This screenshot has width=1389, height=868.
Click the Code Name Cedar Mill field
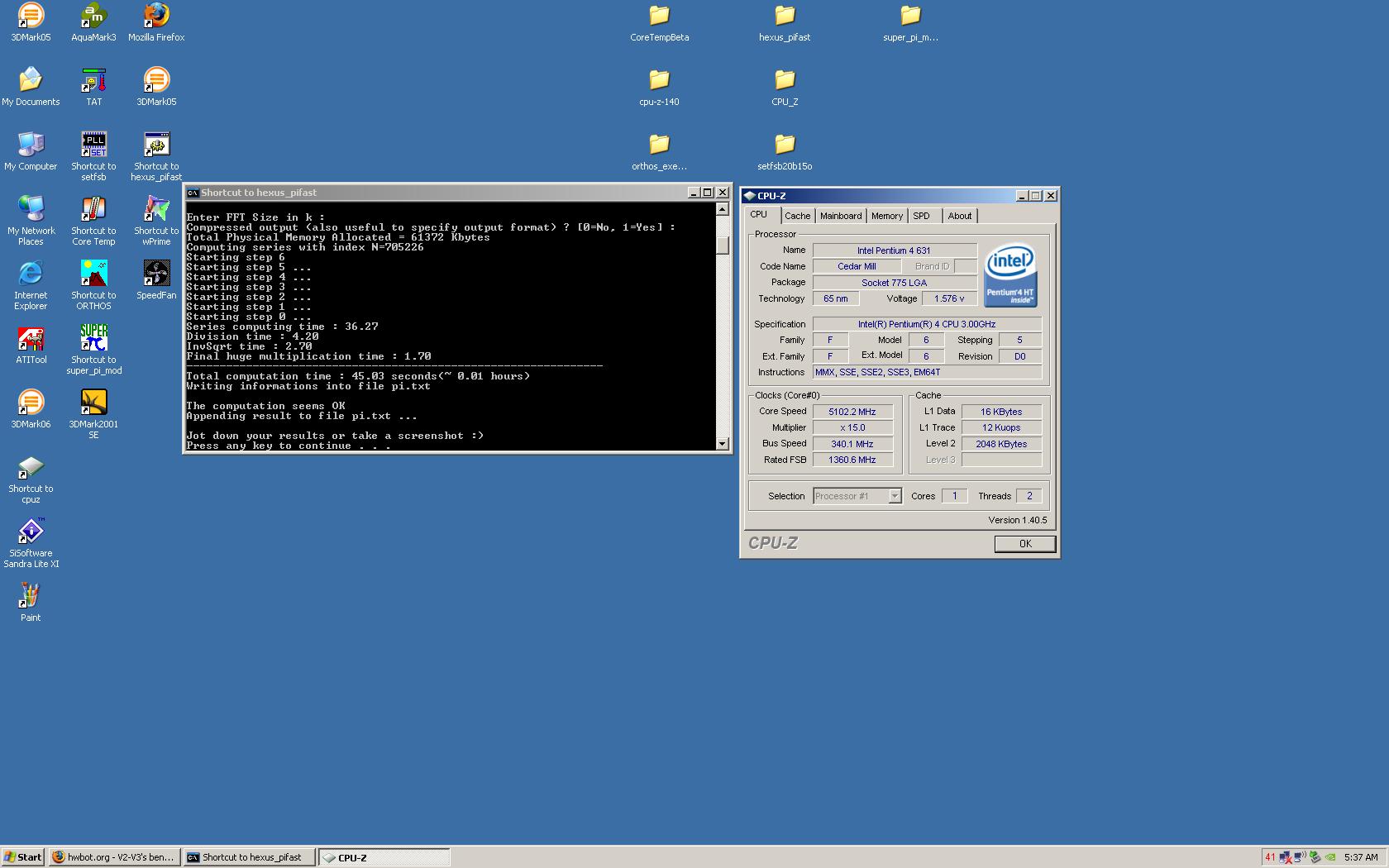click(857, 266)
